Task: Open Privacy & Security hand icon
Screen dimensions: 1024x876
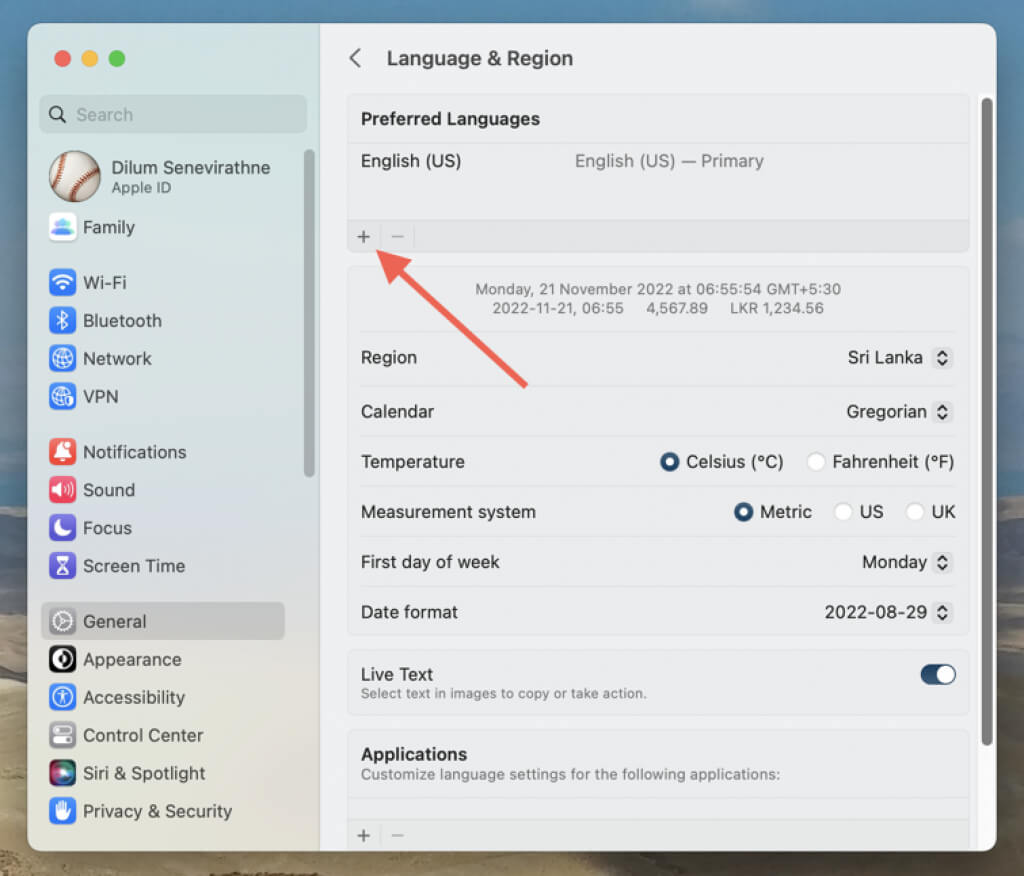Action: (63, 811)
